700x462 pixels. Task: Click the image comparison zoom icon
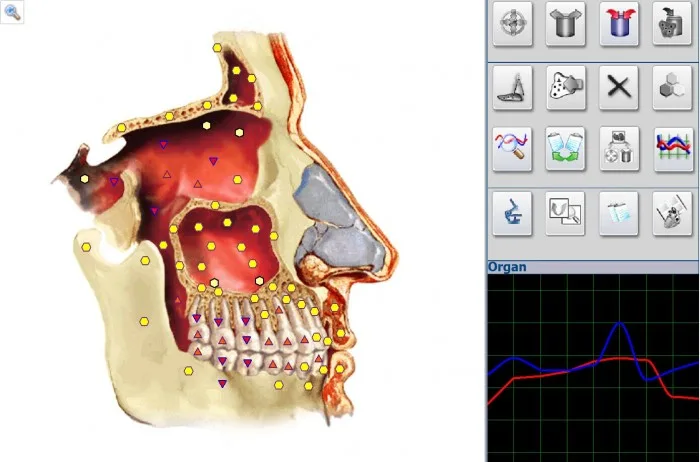(x=566, y=212)
